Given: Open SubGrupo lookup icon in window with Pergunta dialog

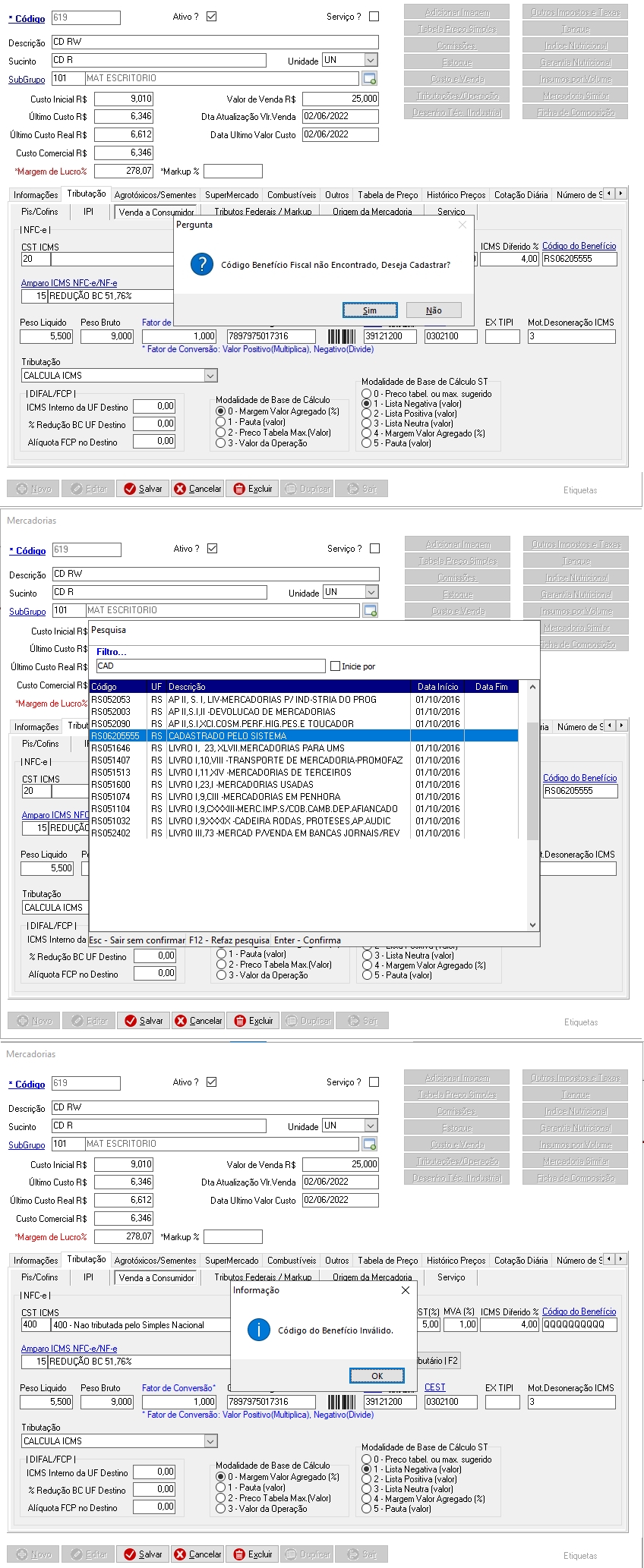Looking at the screenshot, I should coord(370,78).
